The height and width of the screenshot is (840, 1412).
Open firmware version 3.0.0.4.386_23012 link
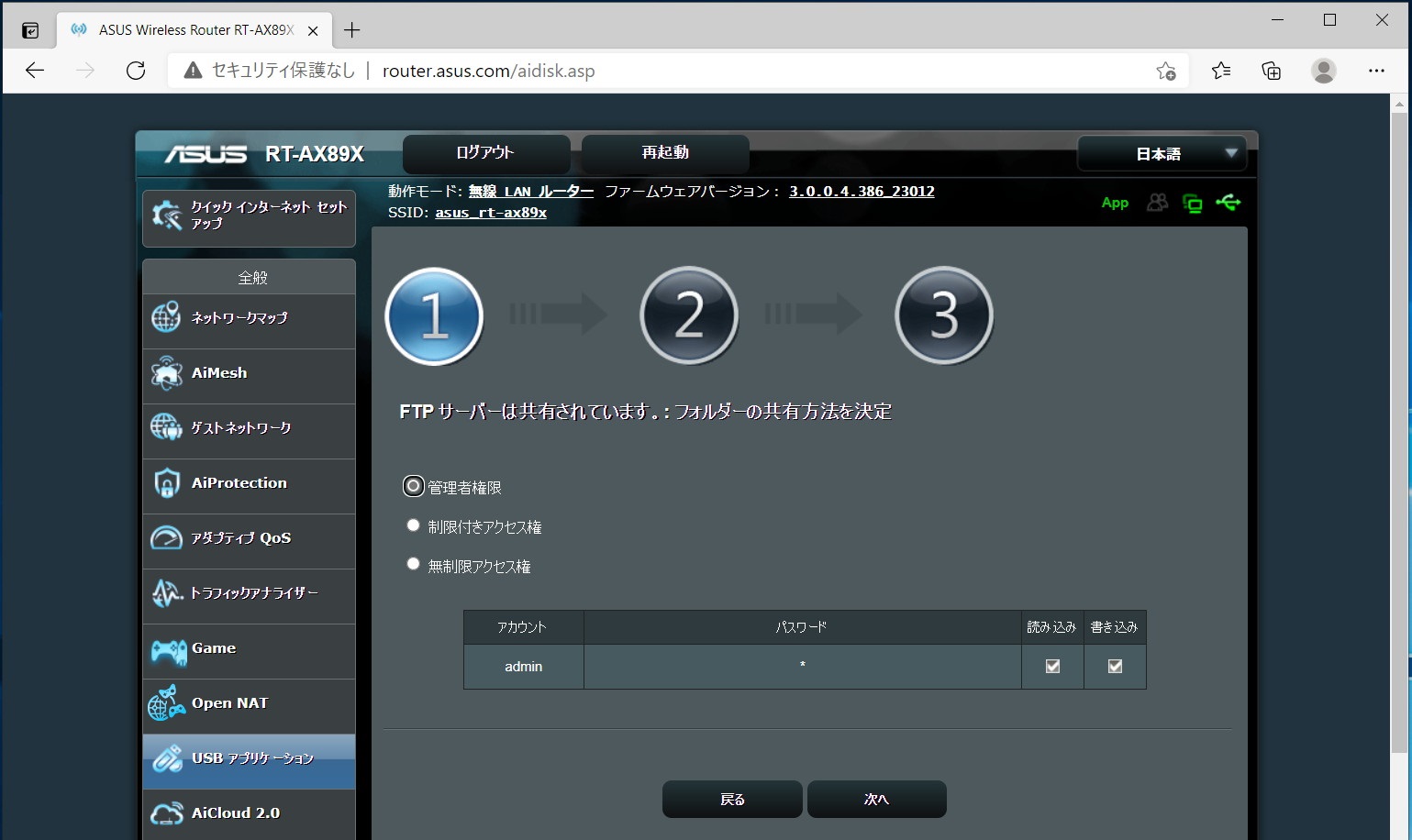tap(862, 191)
